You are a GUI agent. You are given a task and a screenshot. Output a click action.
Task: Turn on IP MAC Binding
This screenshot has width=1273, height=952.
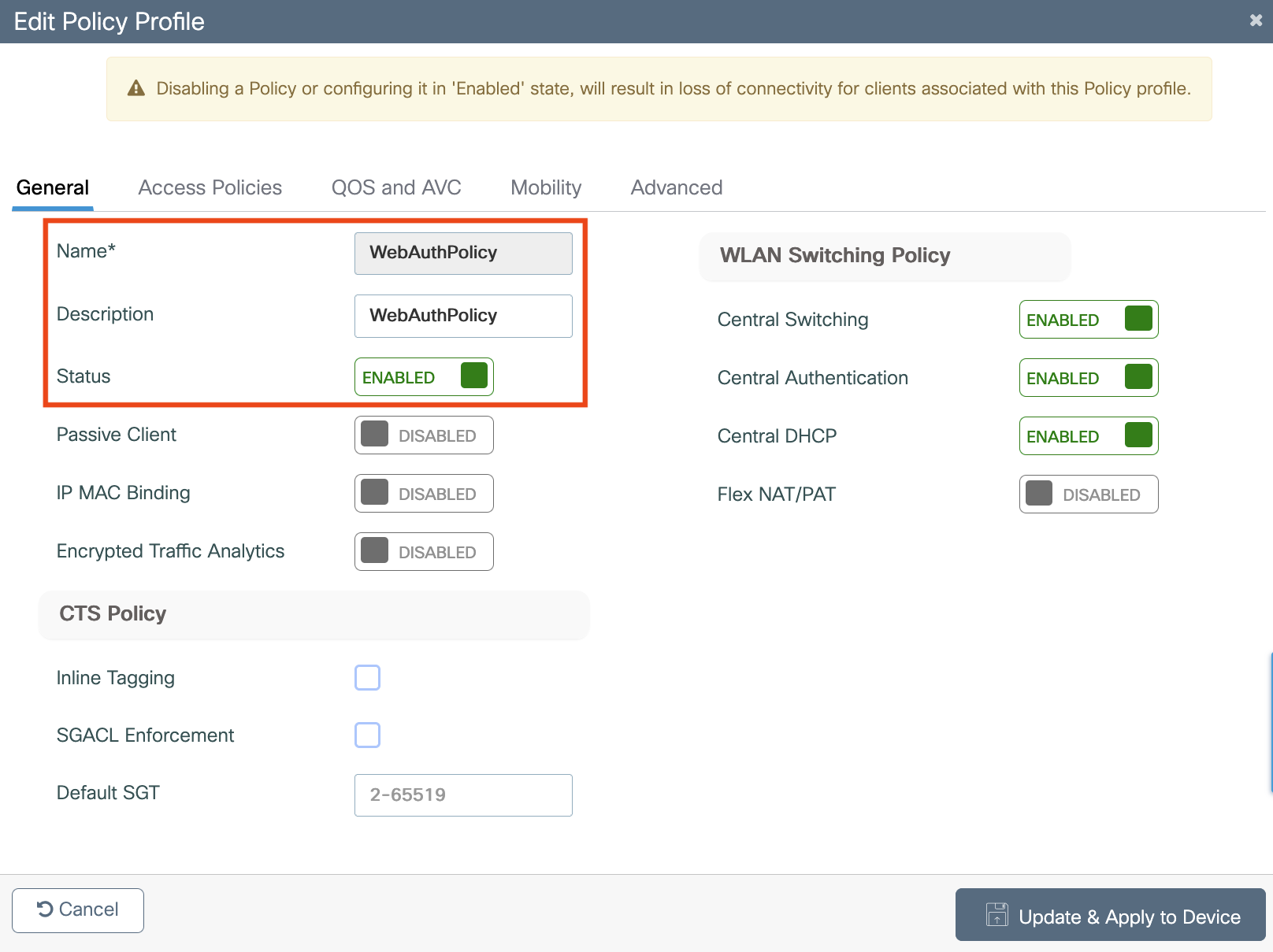(x=424, y=494)
